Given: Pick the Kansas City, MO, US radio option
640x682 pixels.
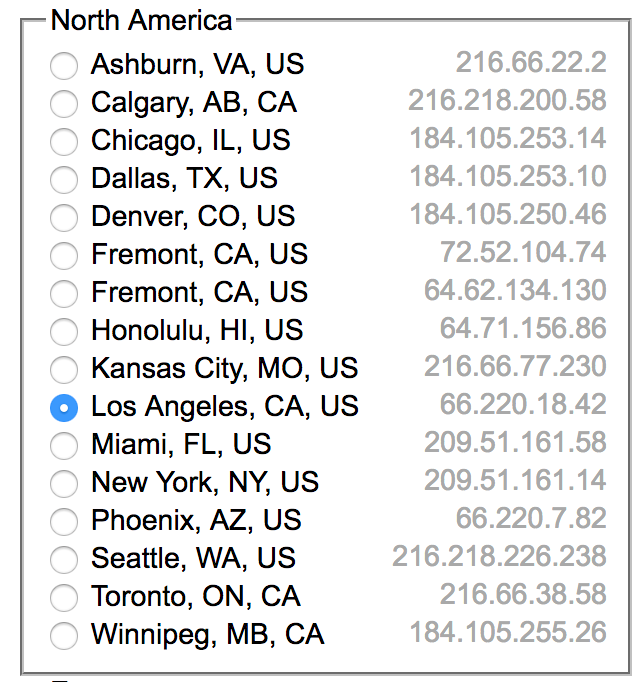Looking at the screenshot, I should click(x=64, y=370).
